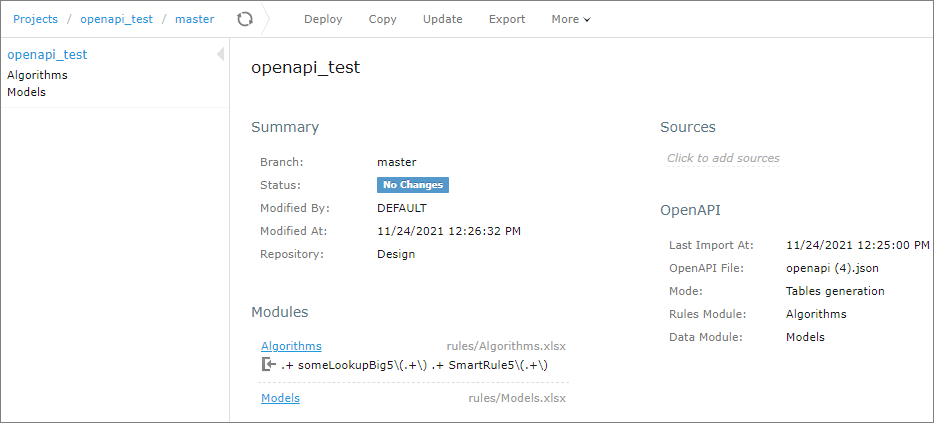Select Models in the left tree
The height and width of the screenshot is (423, 934).
tap(26, 92)
